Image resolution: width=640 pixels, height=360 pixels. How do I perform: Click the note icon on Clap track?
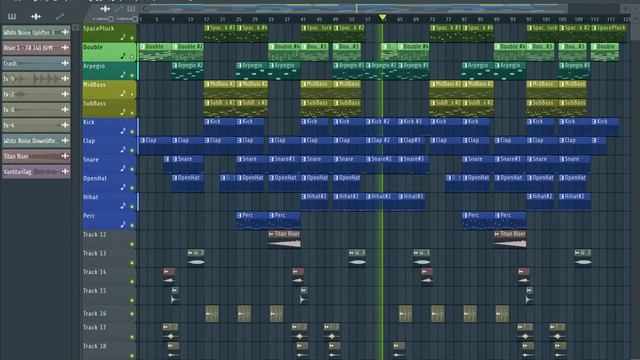click(x=123, y=149)
